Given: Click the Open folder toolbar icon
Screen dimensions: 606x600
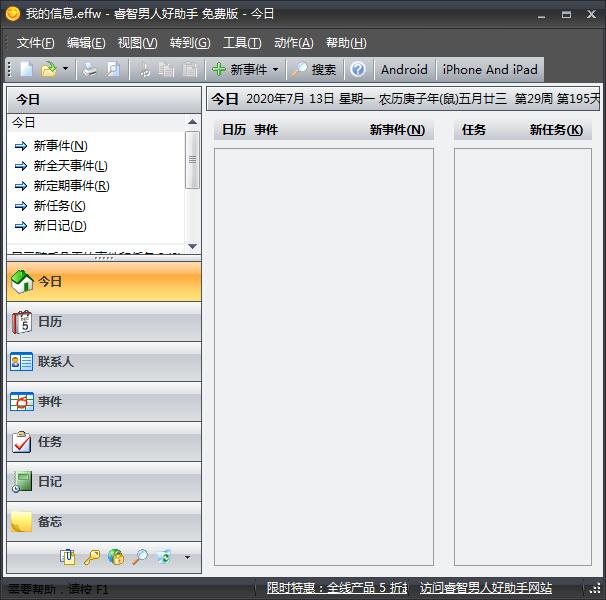Looking at the screenshot, I should pos(49,70).
